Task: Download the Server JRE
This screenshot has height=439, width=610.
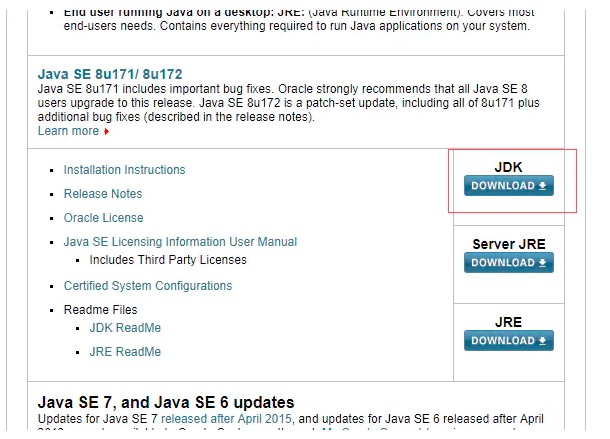Action: (x=508, y=263)
